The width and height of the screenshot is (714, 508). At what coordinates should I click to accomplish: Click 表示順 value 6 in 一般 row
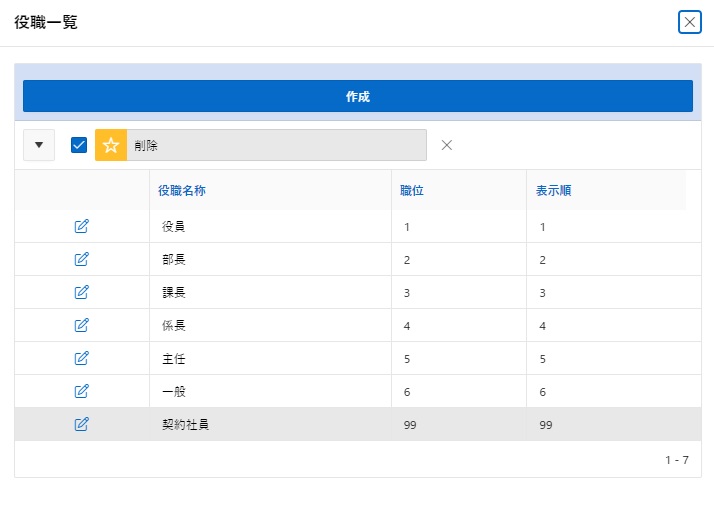(x=542, y=392)
